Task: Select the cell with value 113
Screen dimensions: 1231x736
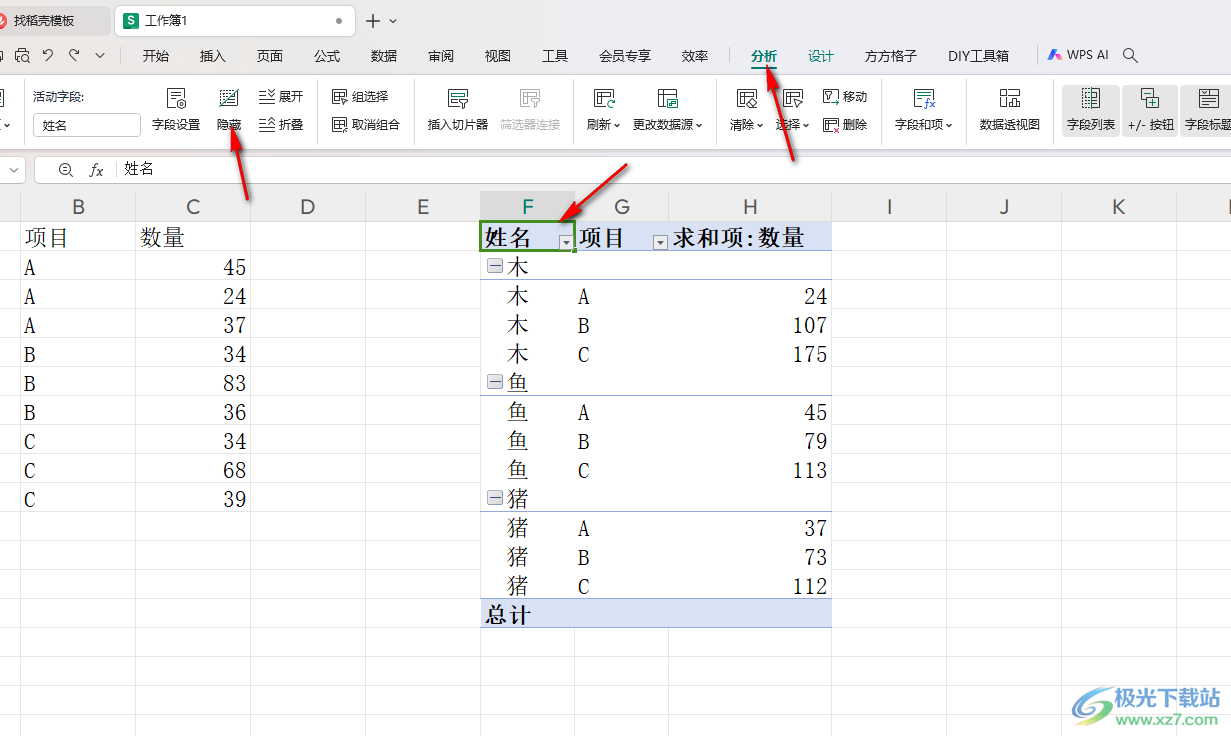Action: coord(750,470)
